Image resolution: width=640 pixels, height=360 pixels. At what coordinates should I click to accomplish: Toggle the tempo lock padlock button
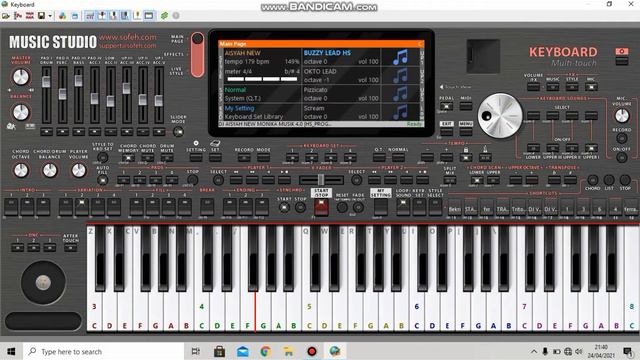466,157
